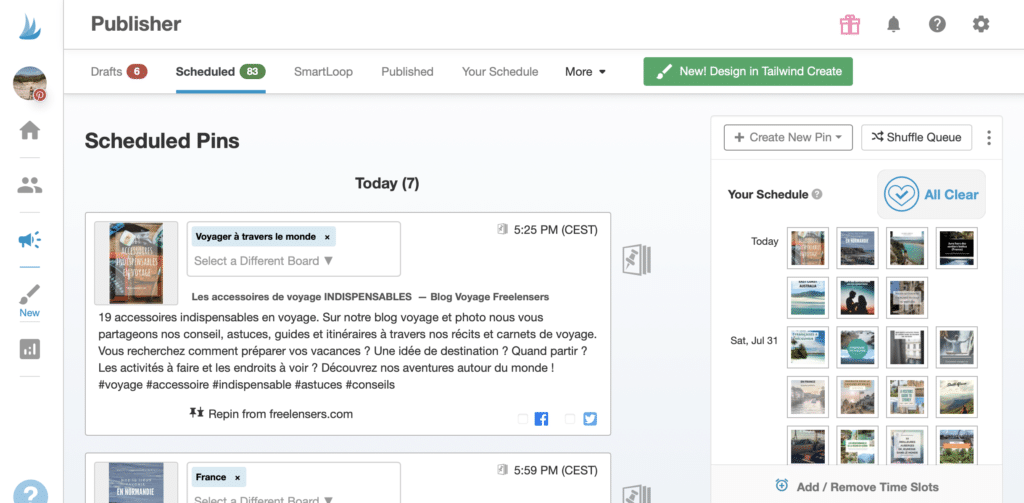Viewport: 1024px width, 503px height.
Task: Open the notifications bell icon
Action: coord(893,25)
